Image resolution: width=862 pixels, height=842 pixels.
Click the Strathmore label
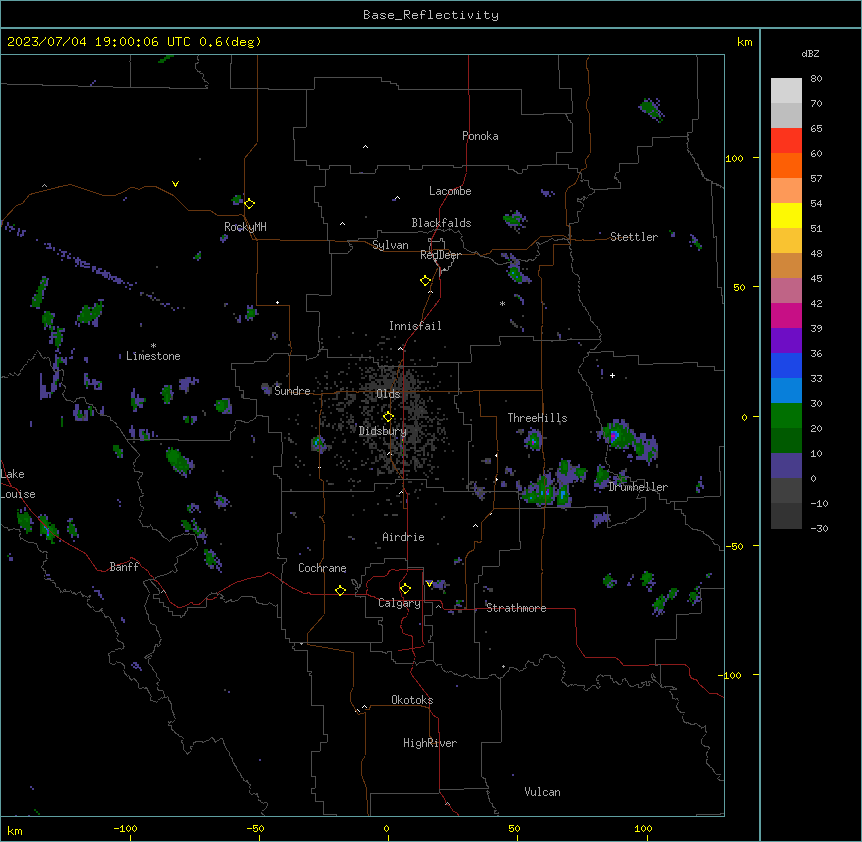coord(516,608)
